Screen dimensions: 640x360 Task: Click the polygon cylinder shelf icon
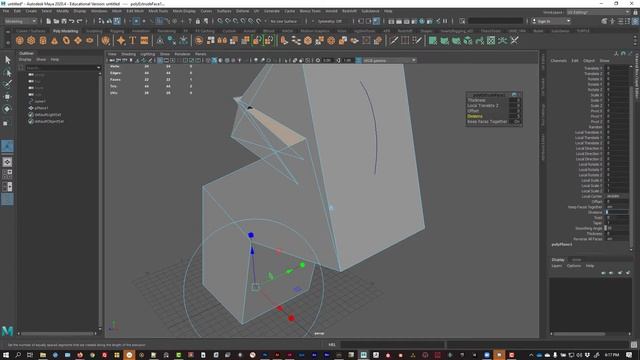(43, 40)
